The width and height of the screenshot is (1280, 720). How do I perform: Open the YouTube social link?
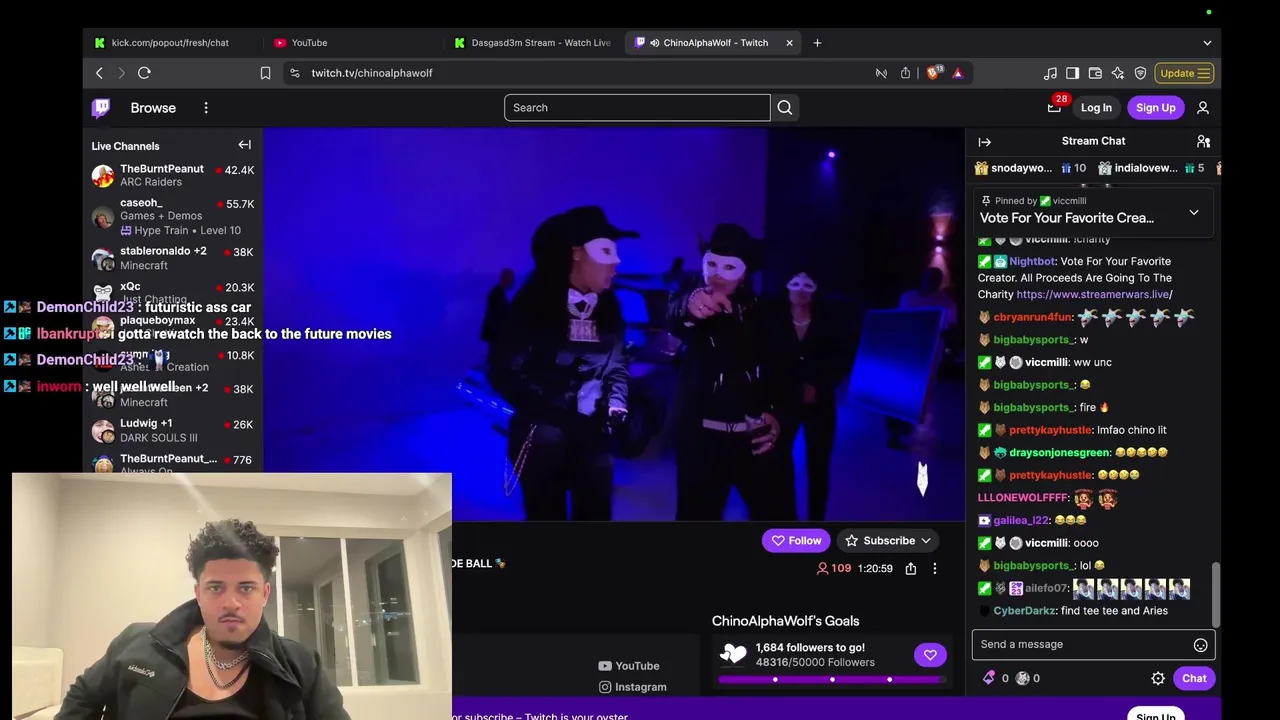629,666
